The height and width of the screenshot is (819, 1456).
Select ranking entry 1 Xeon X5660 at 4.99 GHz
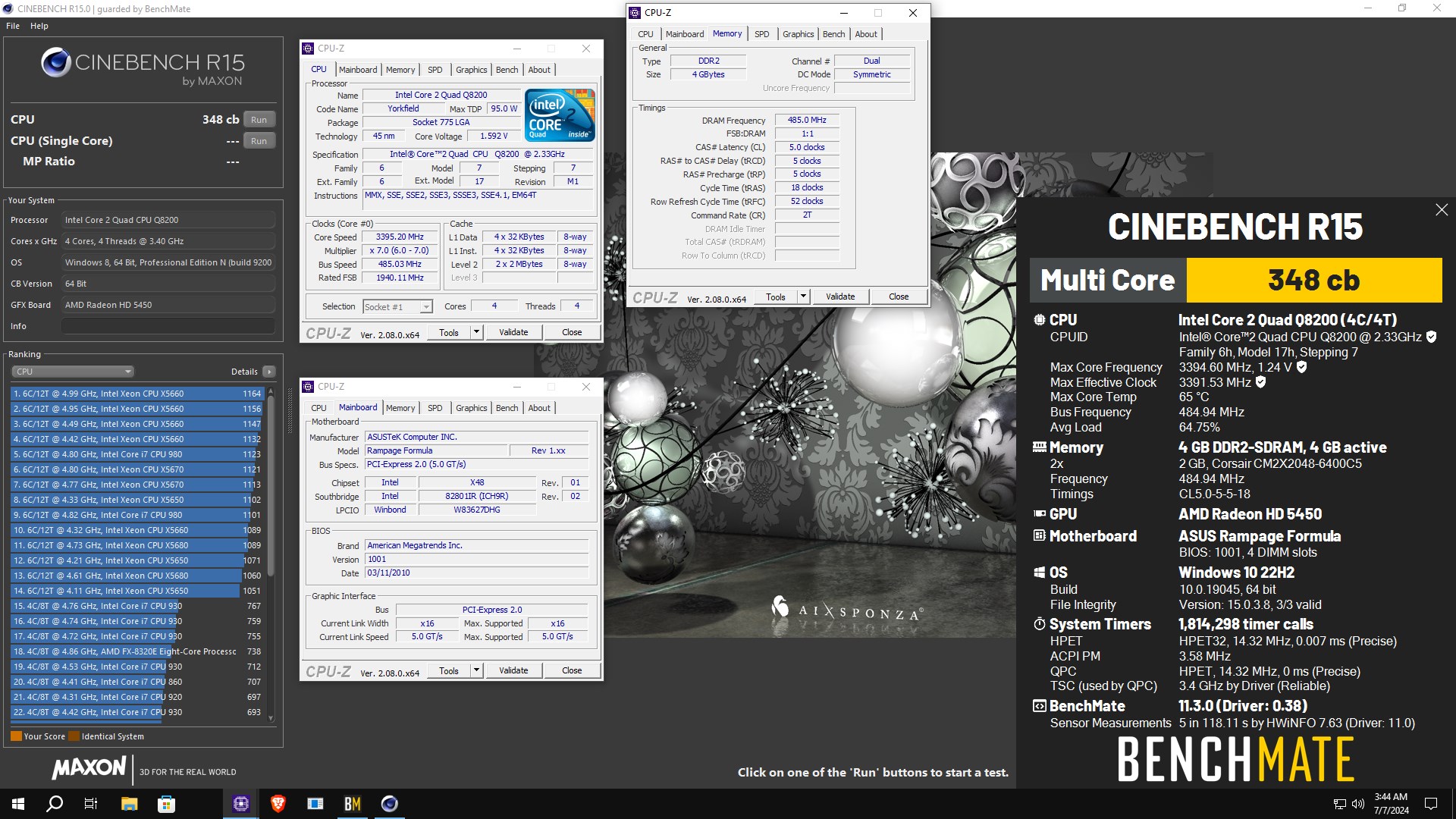136,394
